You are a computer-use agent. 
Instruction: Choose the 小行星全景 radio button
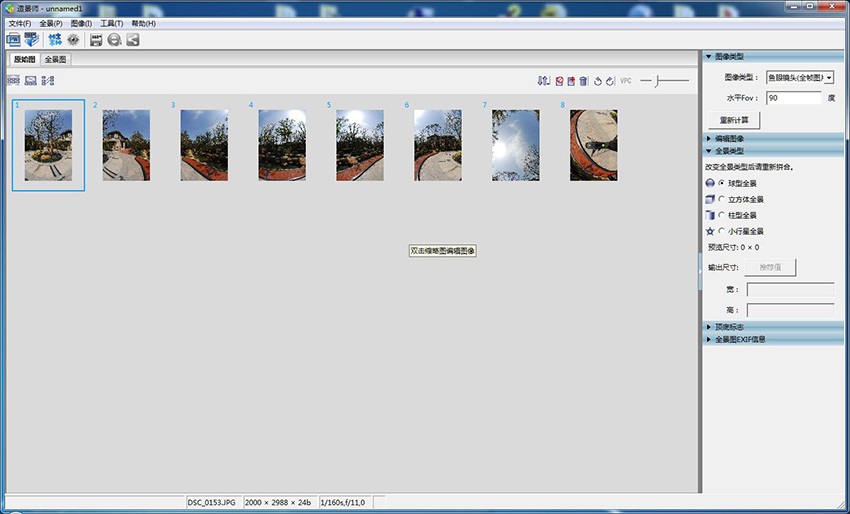[721, 231]
